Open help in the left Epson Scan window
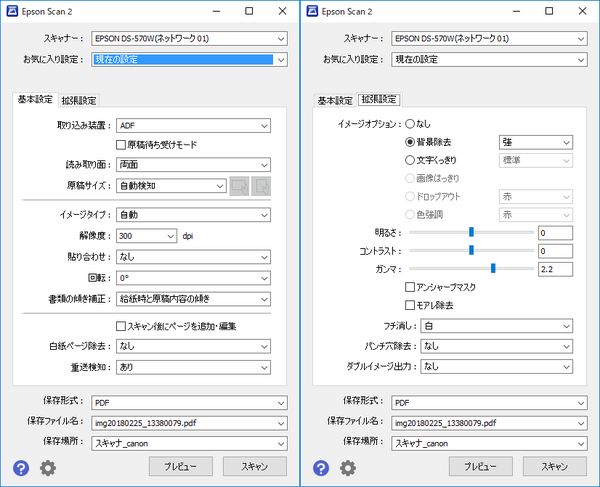Screen dimensions: 600x487 [21, 468]
